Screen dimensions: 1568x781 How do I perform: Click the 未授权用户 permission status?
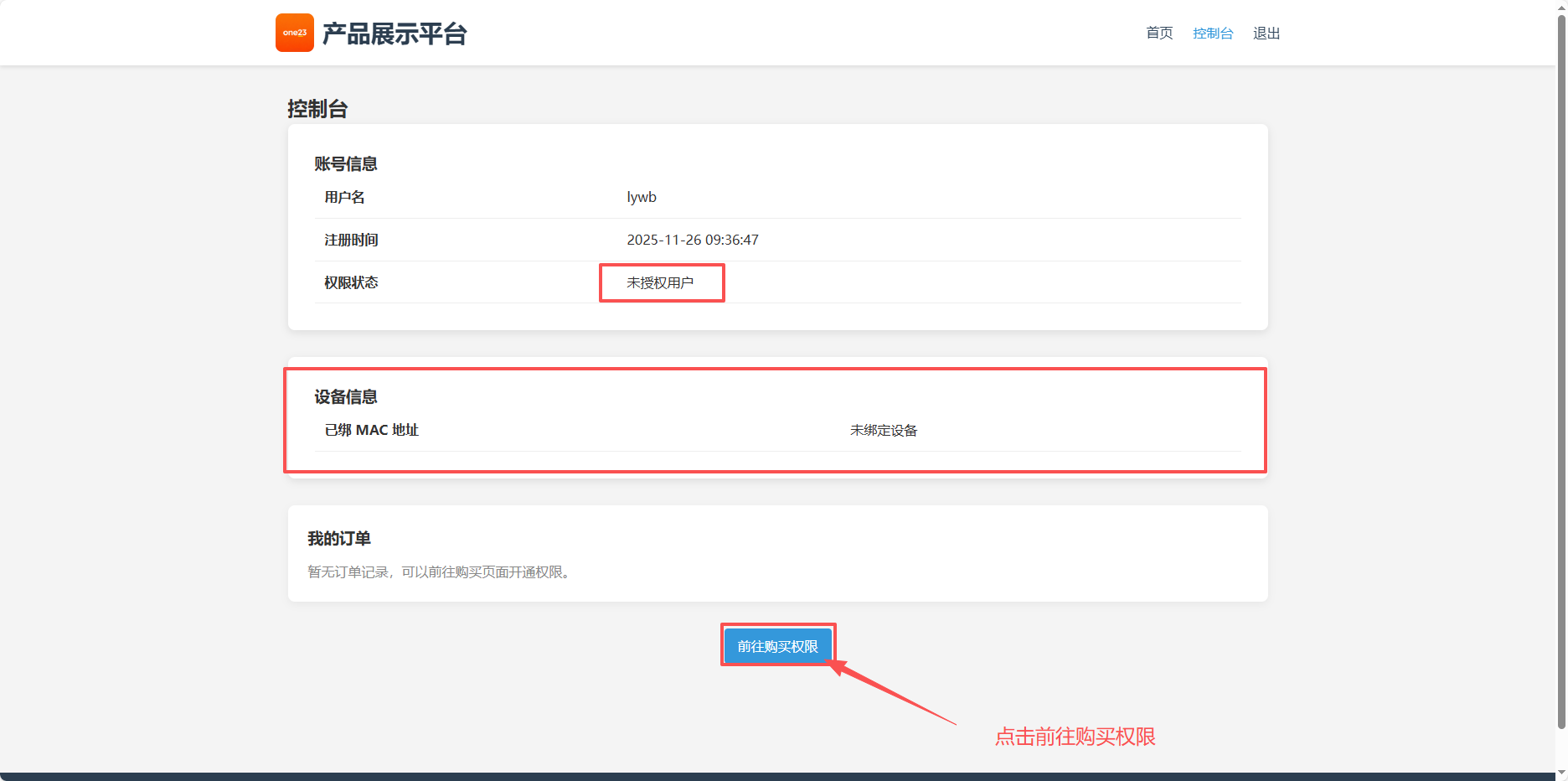[660, 283]
